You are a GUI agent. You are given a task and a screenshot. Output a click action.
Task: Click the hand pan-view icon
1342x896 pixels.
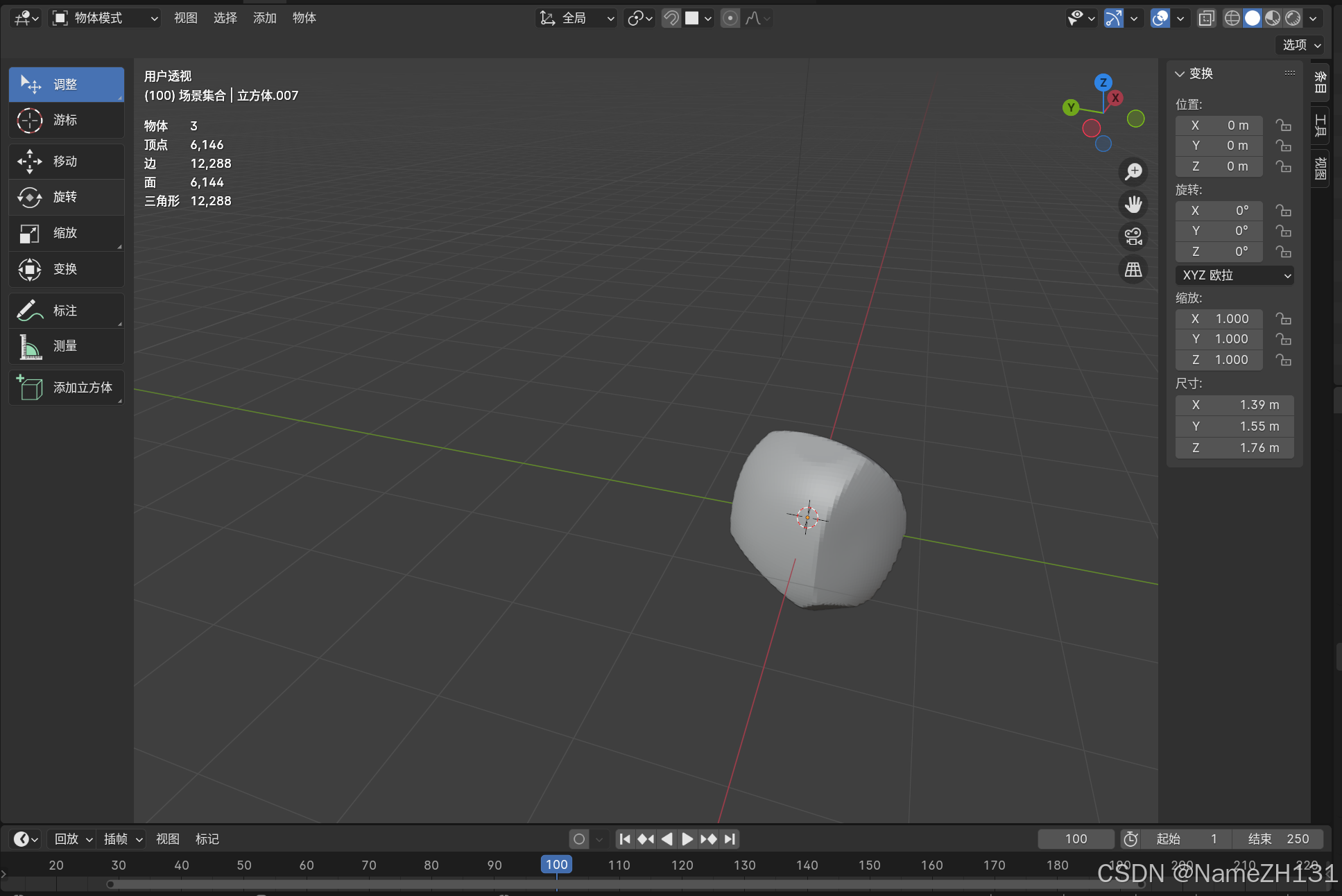1133,205
